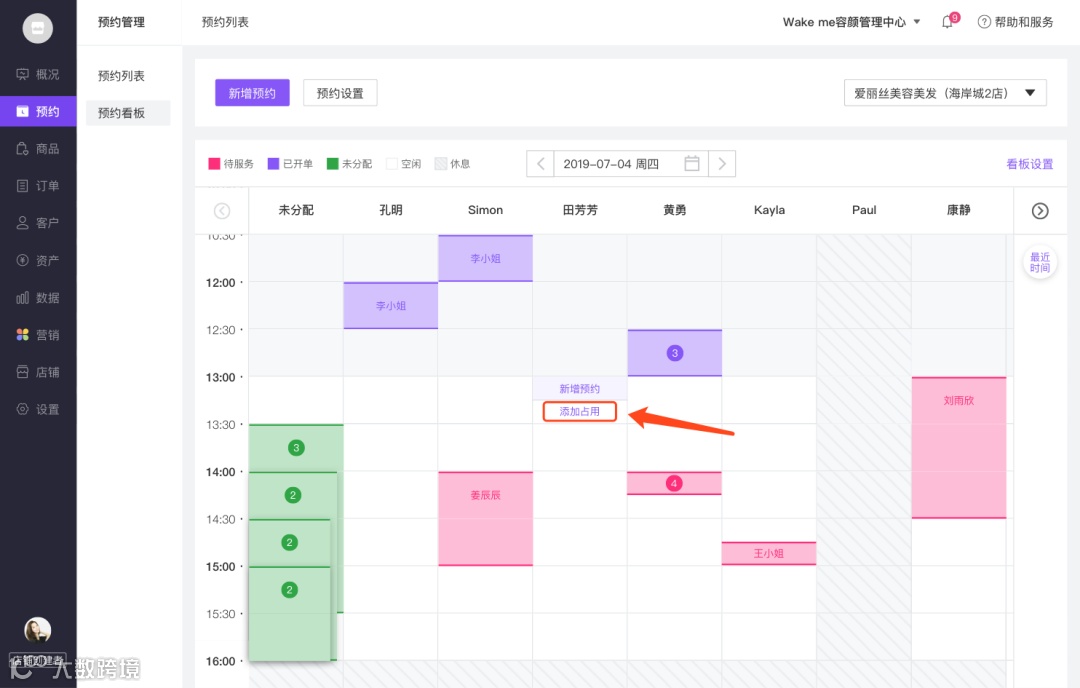The image size is (1080, 688).
Task: Show previous staff columns arrow
Action: click(222, 211)
